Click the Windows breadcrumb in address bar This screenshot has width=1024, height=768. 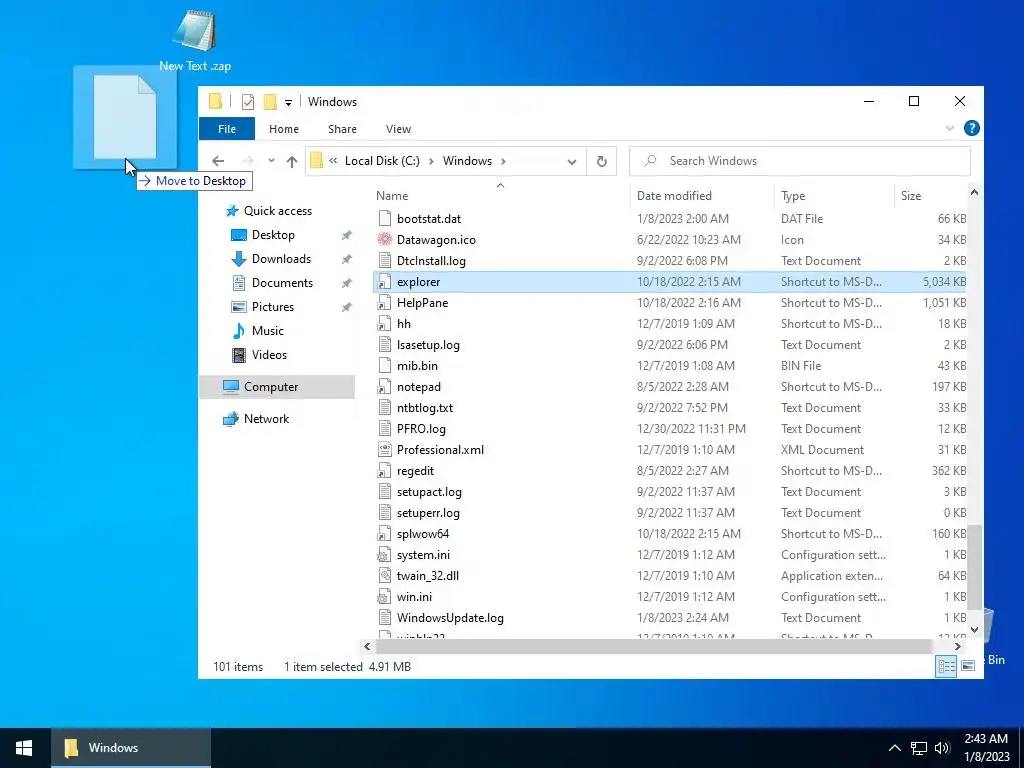click(467, 161)
